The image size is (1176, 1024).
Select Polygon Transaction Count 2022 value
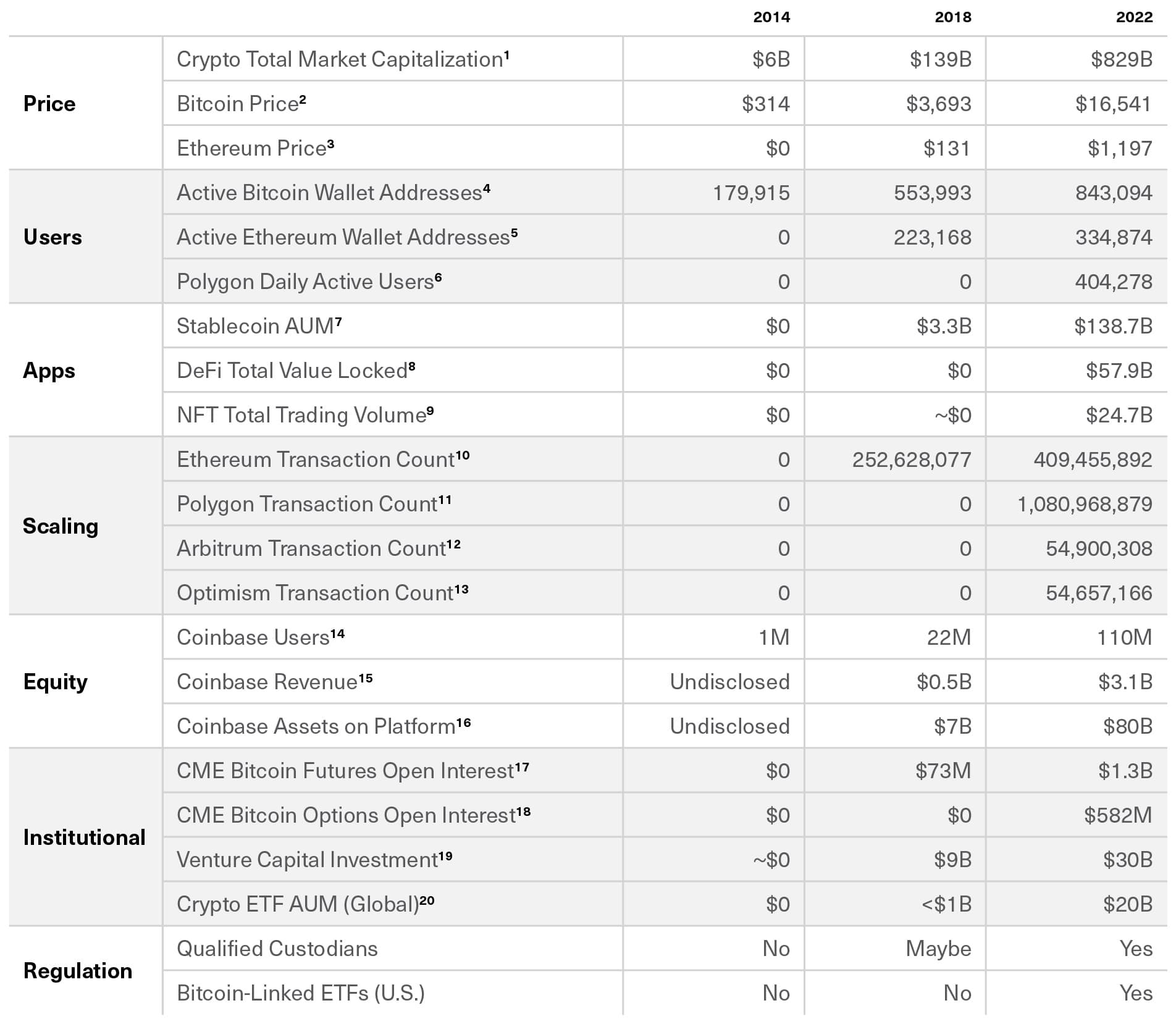[x=1085, y=504]
